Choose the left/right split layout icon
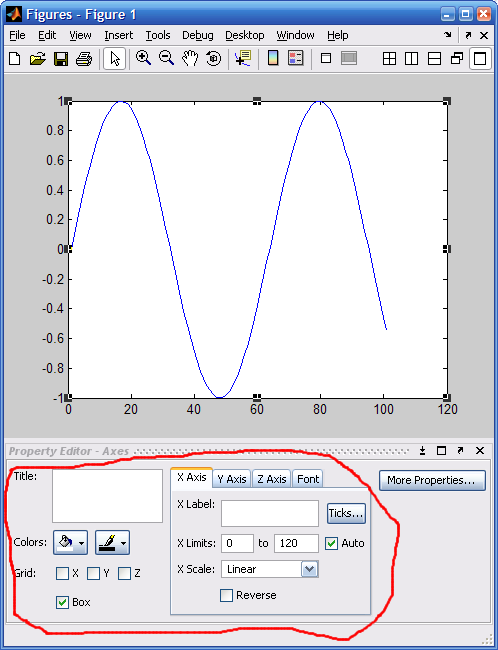The height and width of the screenshot is (650, 498). pyautogui.click(x=411, y=58)
